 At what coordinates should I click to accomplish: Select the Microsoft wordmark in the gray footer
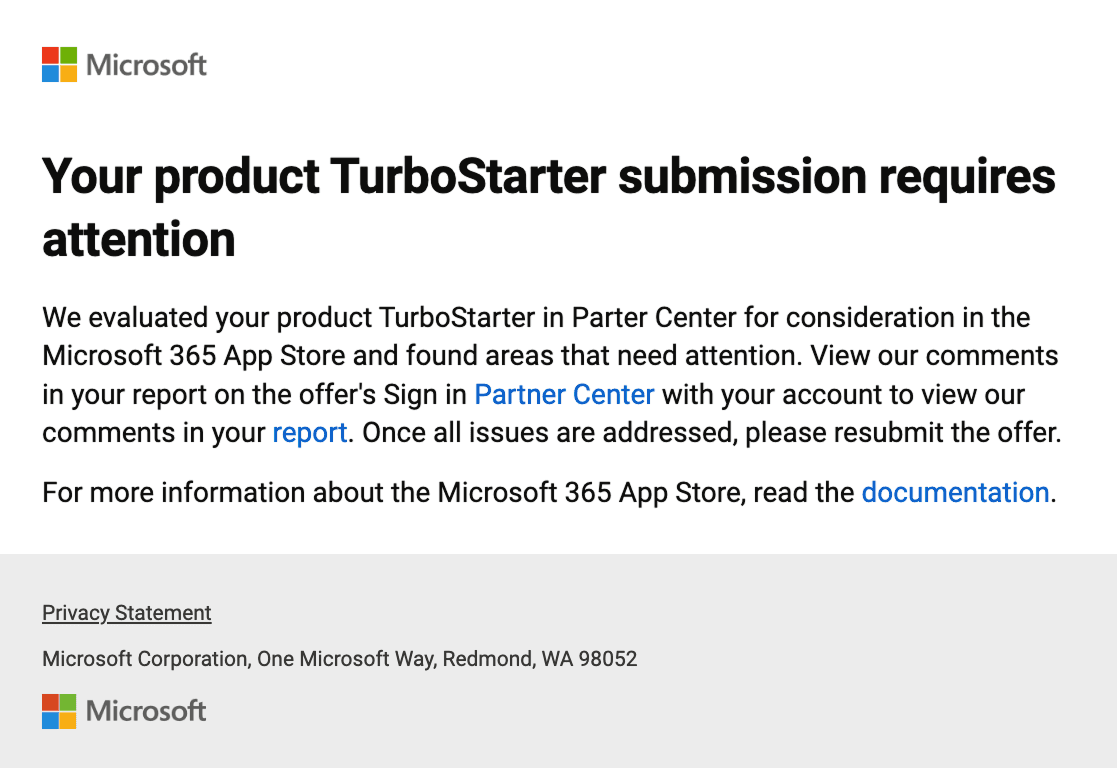point(145,711)
